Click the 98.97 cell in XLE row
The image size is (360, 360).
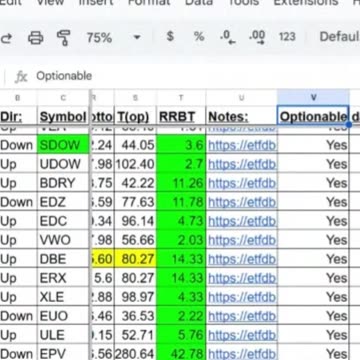135,297
